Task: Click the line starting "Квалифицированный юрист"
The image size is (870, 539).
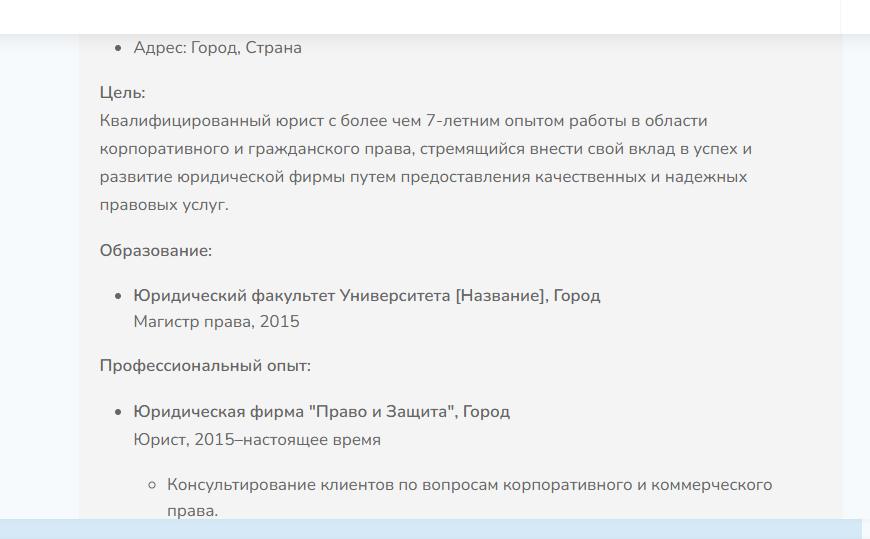Action: coord(403,121)
